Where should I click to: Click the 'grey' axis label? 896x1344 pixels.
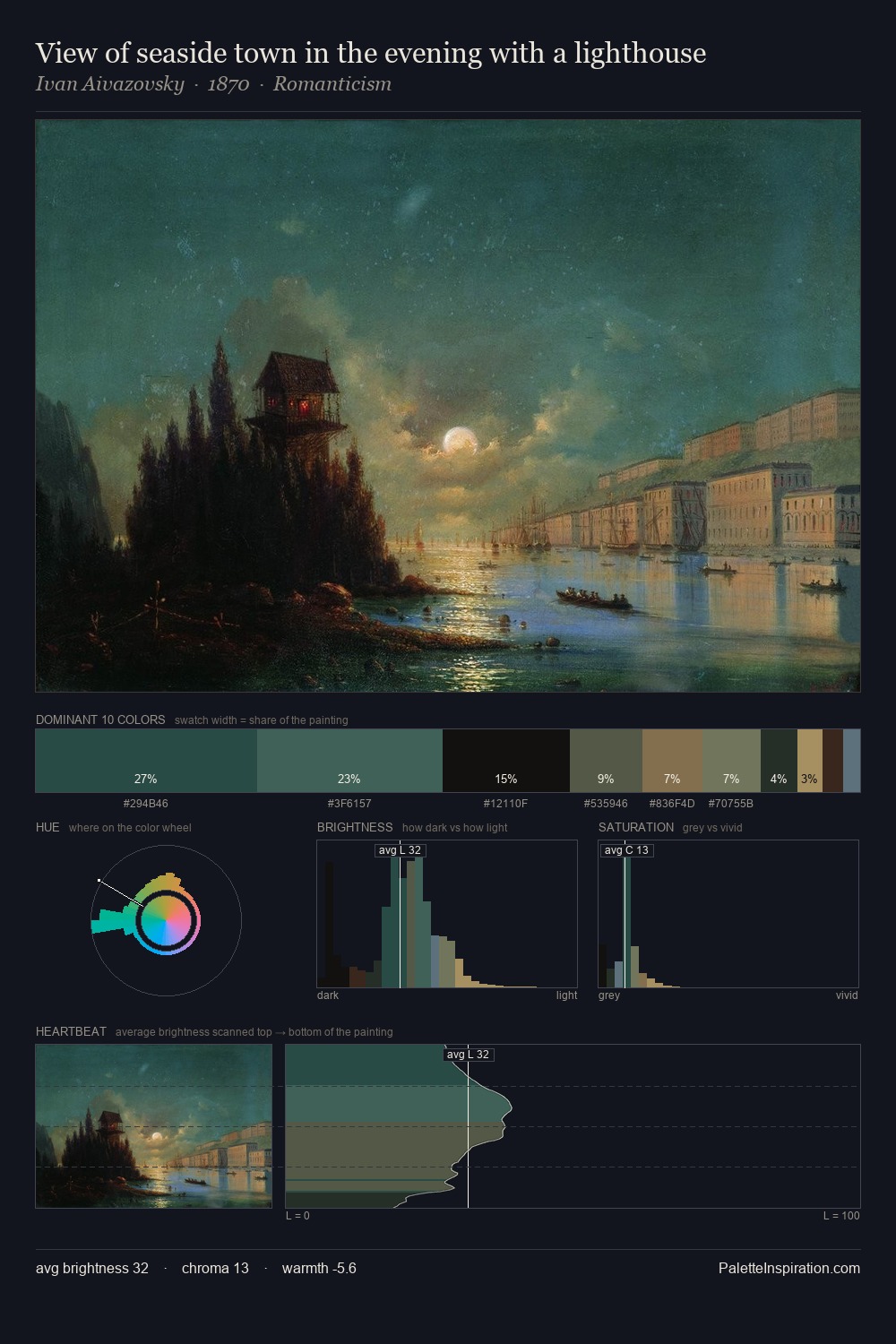[609, 995]
